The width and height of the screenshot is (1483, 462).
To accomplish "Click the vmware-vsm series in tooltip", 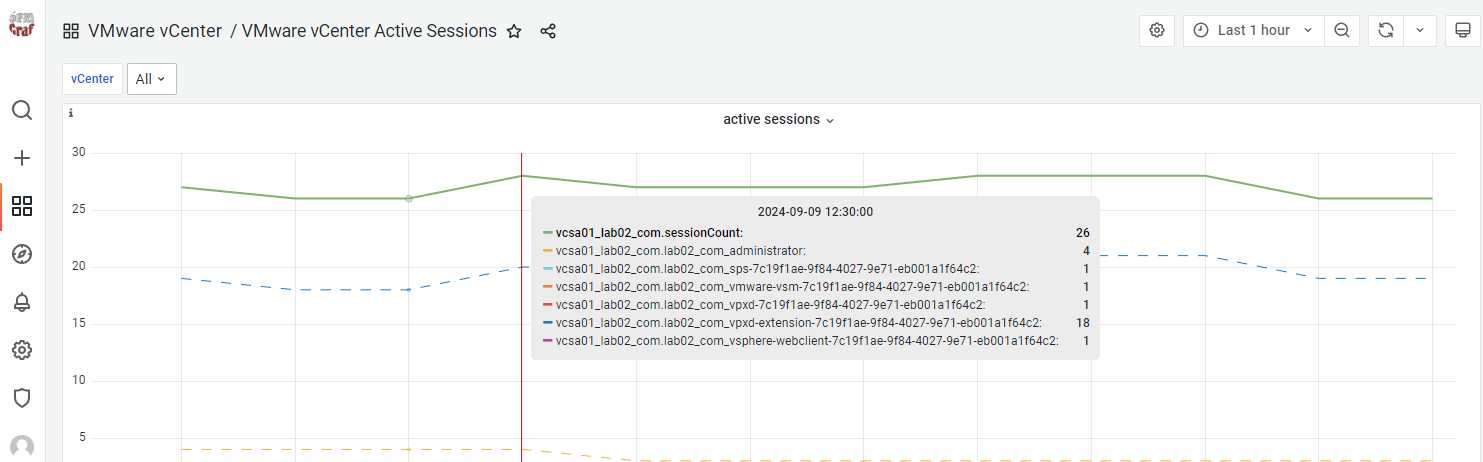I will 792,287.
